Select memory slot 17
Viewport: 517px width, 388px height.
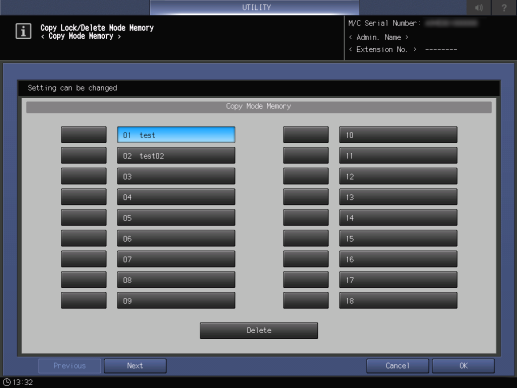click(398, 280)
